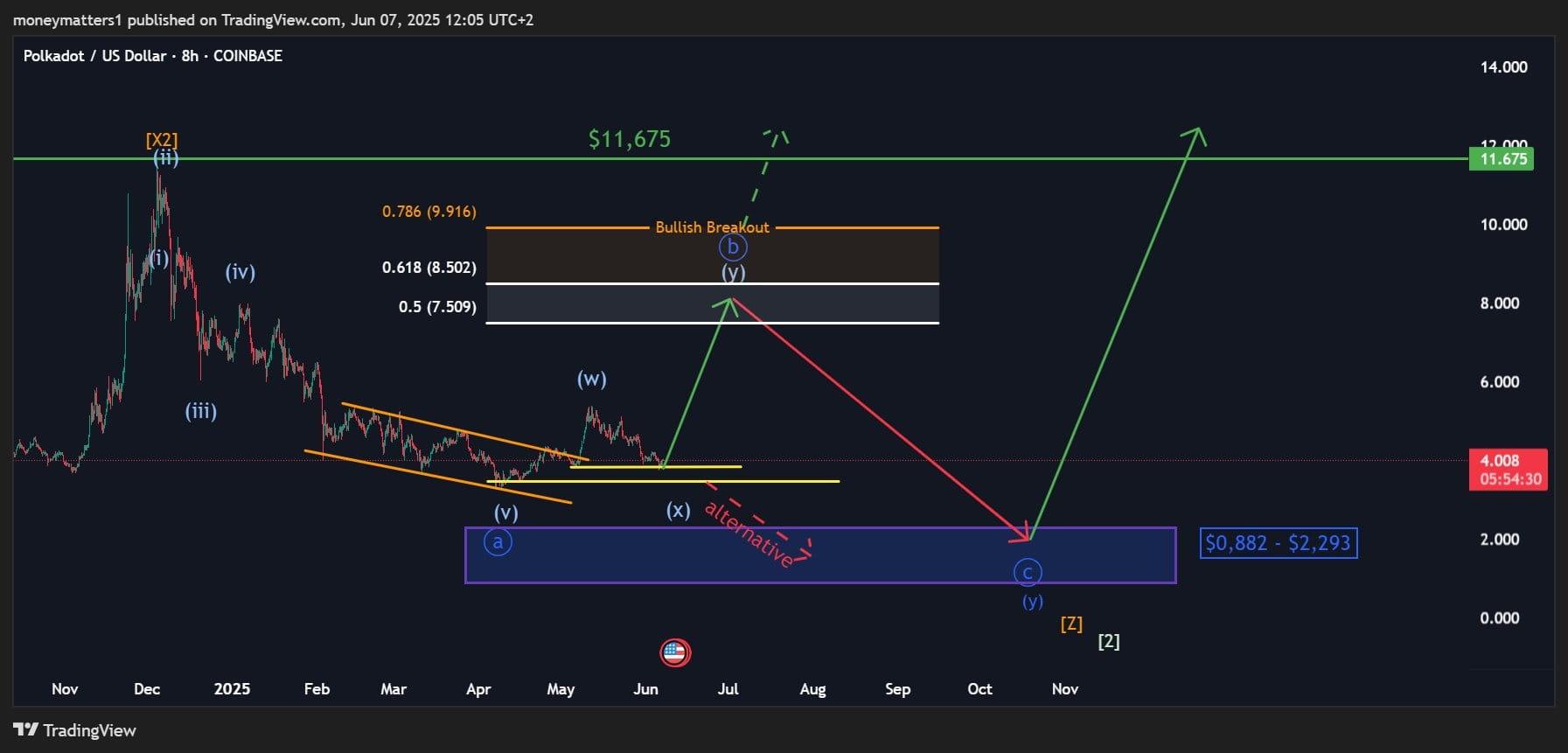Click the '0.618 (8.502)' Fibonacci label

(x=429, y=268)
